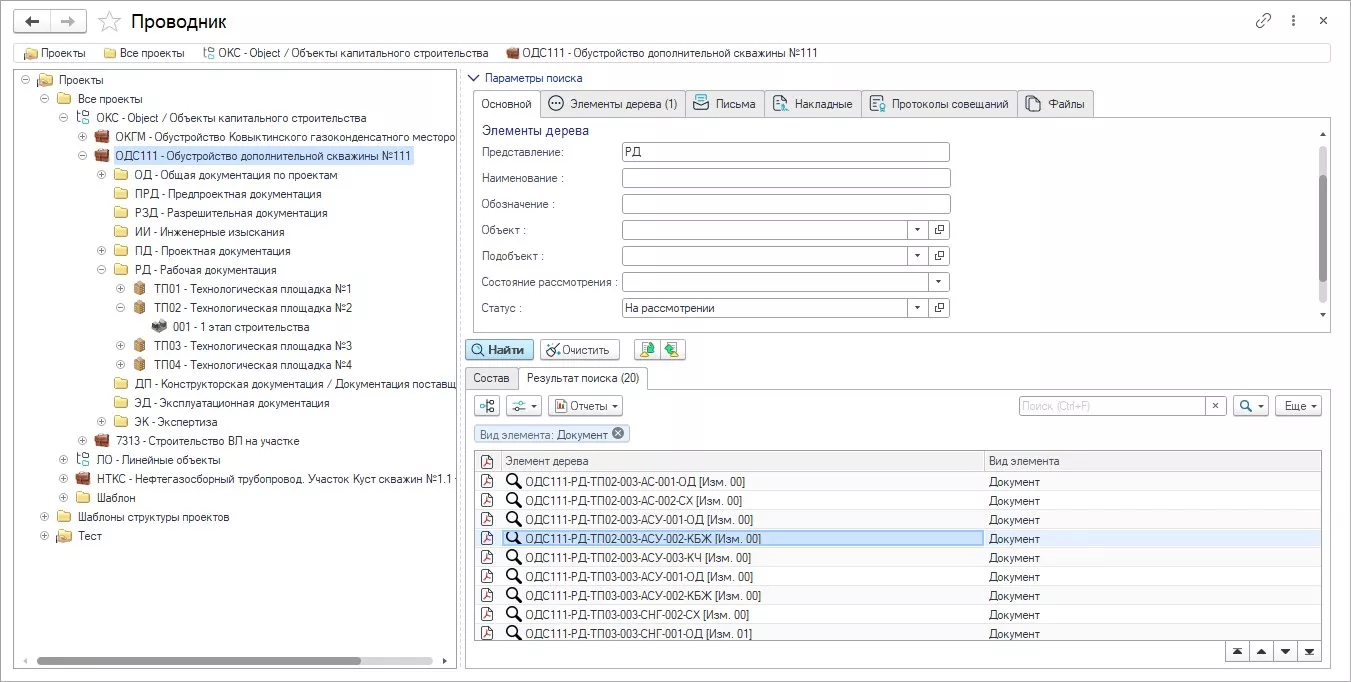Remove the Вид элемента: Документ filter chip

point(618,434)
